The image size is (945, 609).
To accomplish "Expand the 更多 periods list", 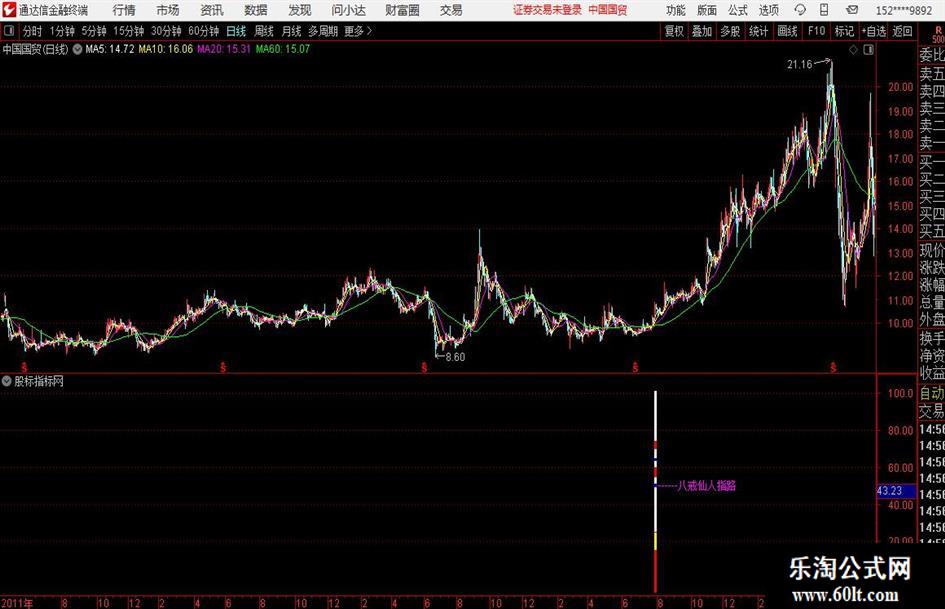I will 358,31.
